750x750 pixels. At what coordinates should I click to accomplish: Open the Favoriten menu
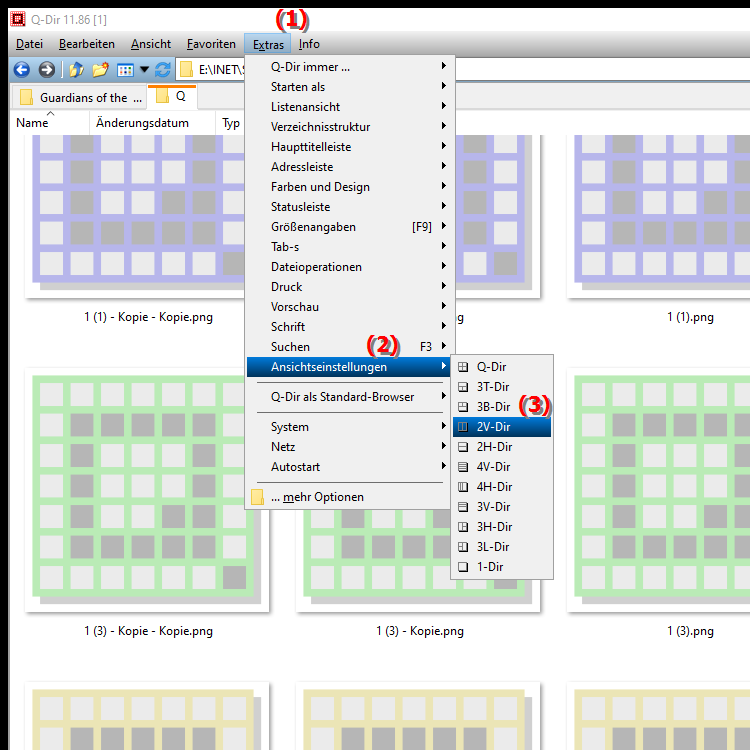point(211,44)
